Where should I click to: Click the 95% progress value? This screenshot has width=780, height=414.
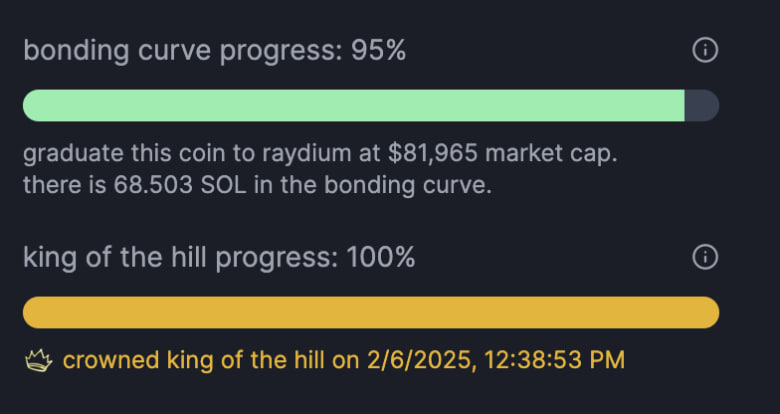pos(379,50)
